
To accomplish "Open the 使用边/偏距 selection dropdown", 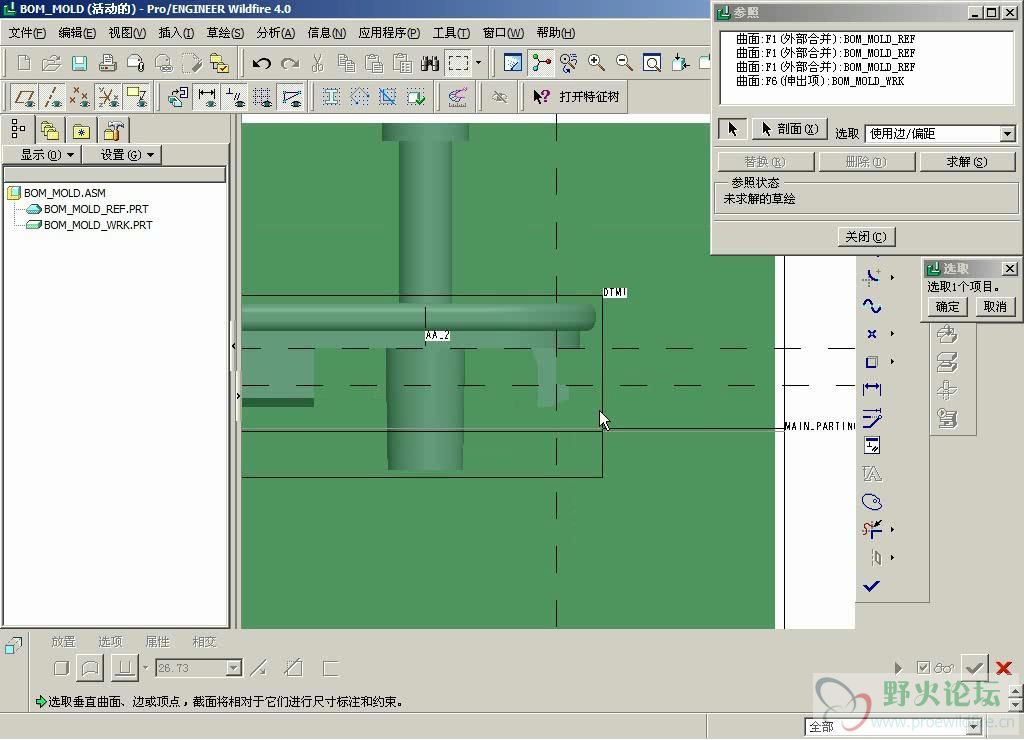I will click(x=1007, y=134).
